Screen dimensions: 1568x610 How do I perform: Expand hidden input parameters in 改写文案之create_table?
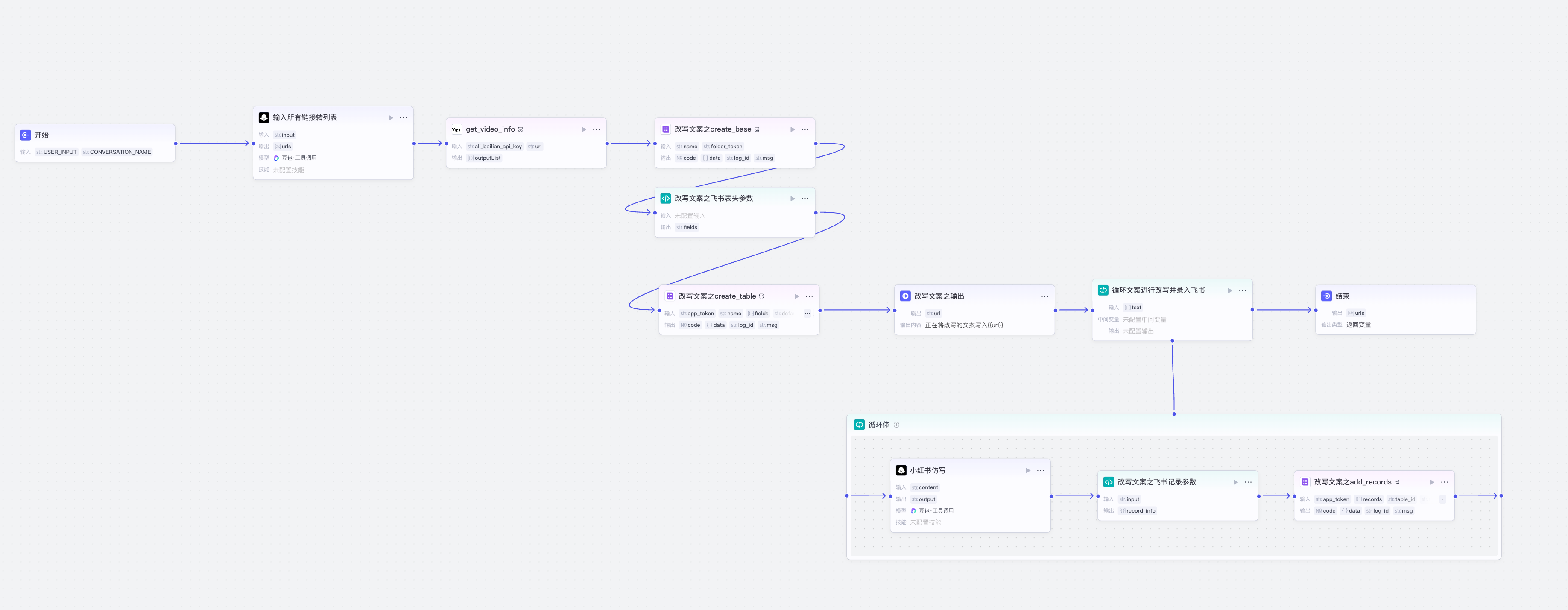tap(807, 314)
